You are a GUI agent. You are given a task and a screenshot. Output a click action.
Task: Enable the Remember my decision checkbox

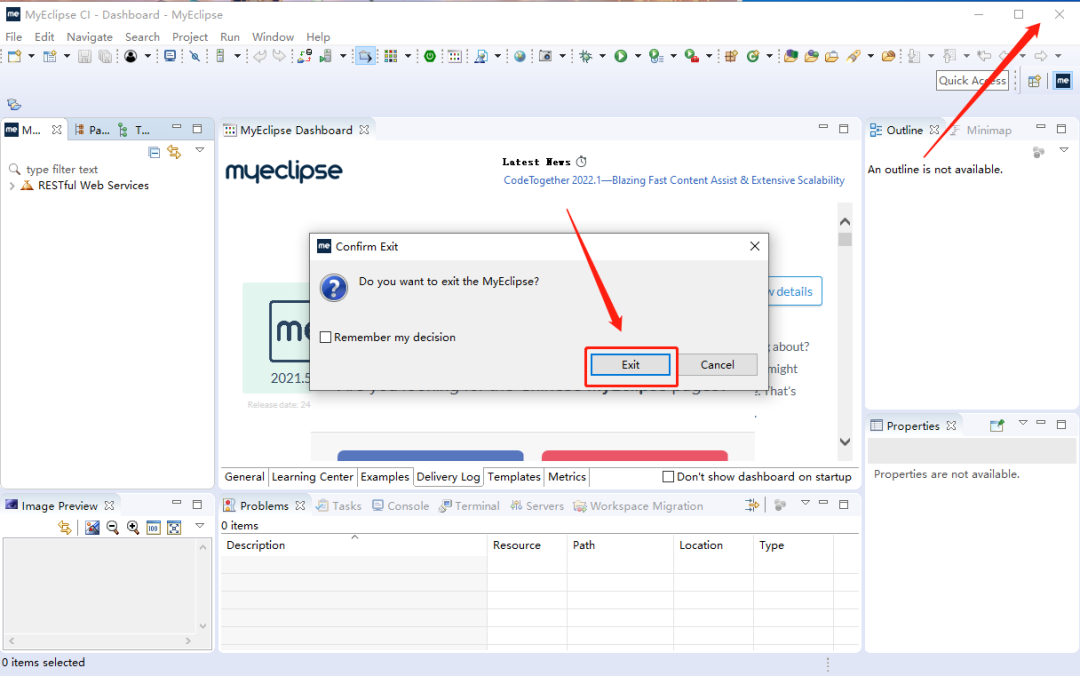[x=326, y=337]
